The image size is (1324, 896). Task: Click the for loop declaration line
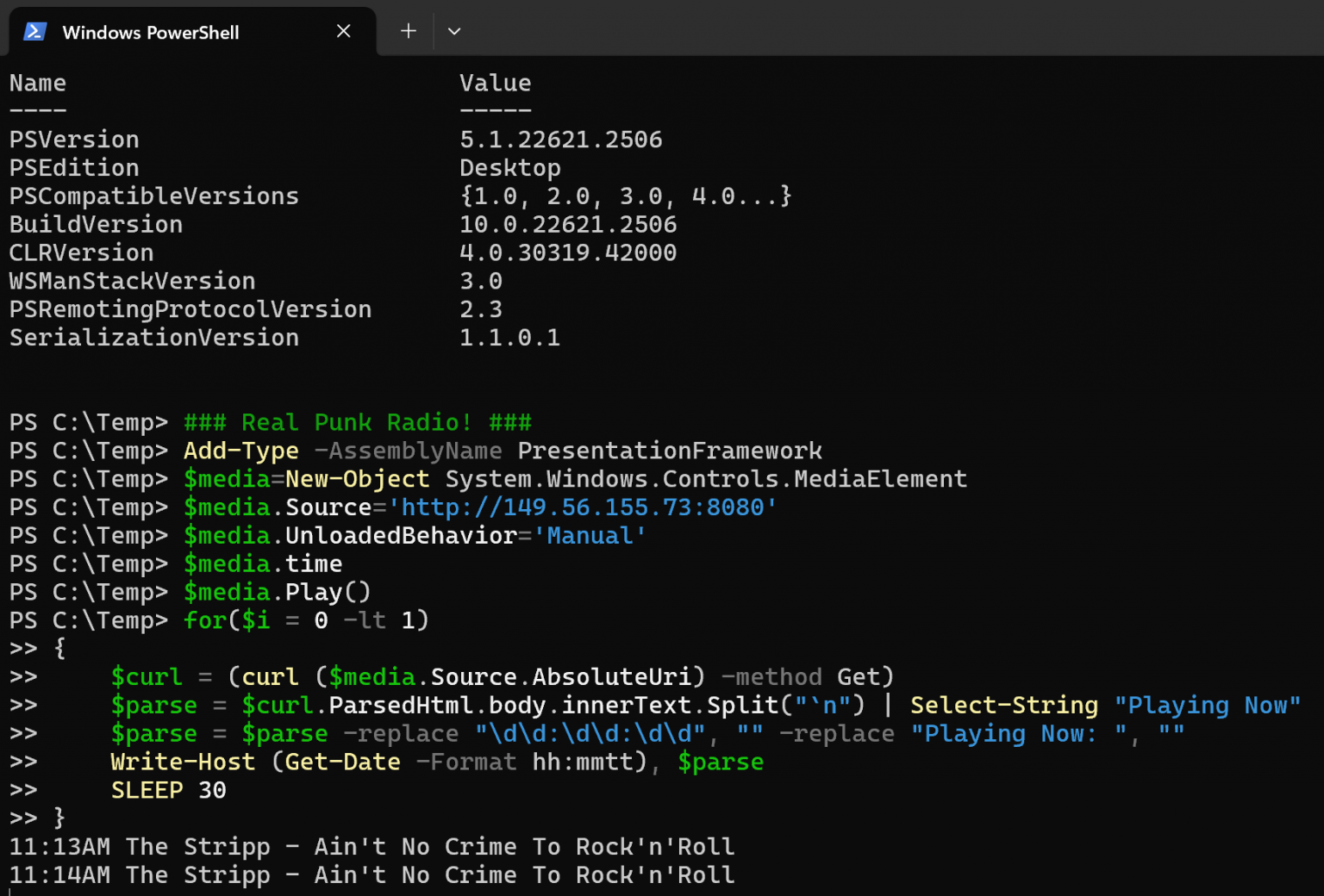[x=306, y=619]
